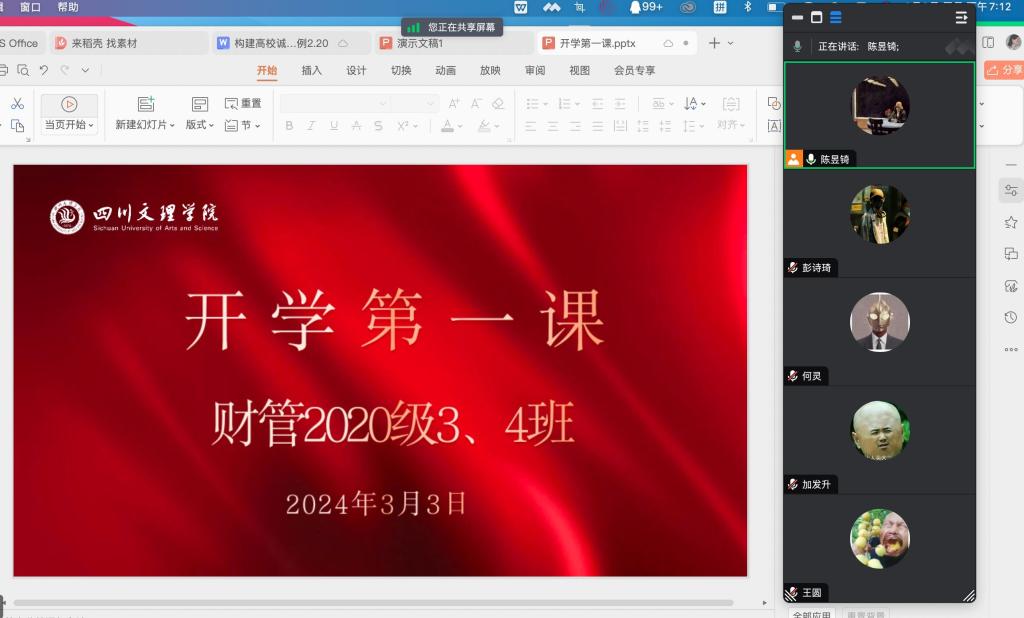Add a new document tab with plus
This screenshot has height=618, width=1024.
click(714, 43)
